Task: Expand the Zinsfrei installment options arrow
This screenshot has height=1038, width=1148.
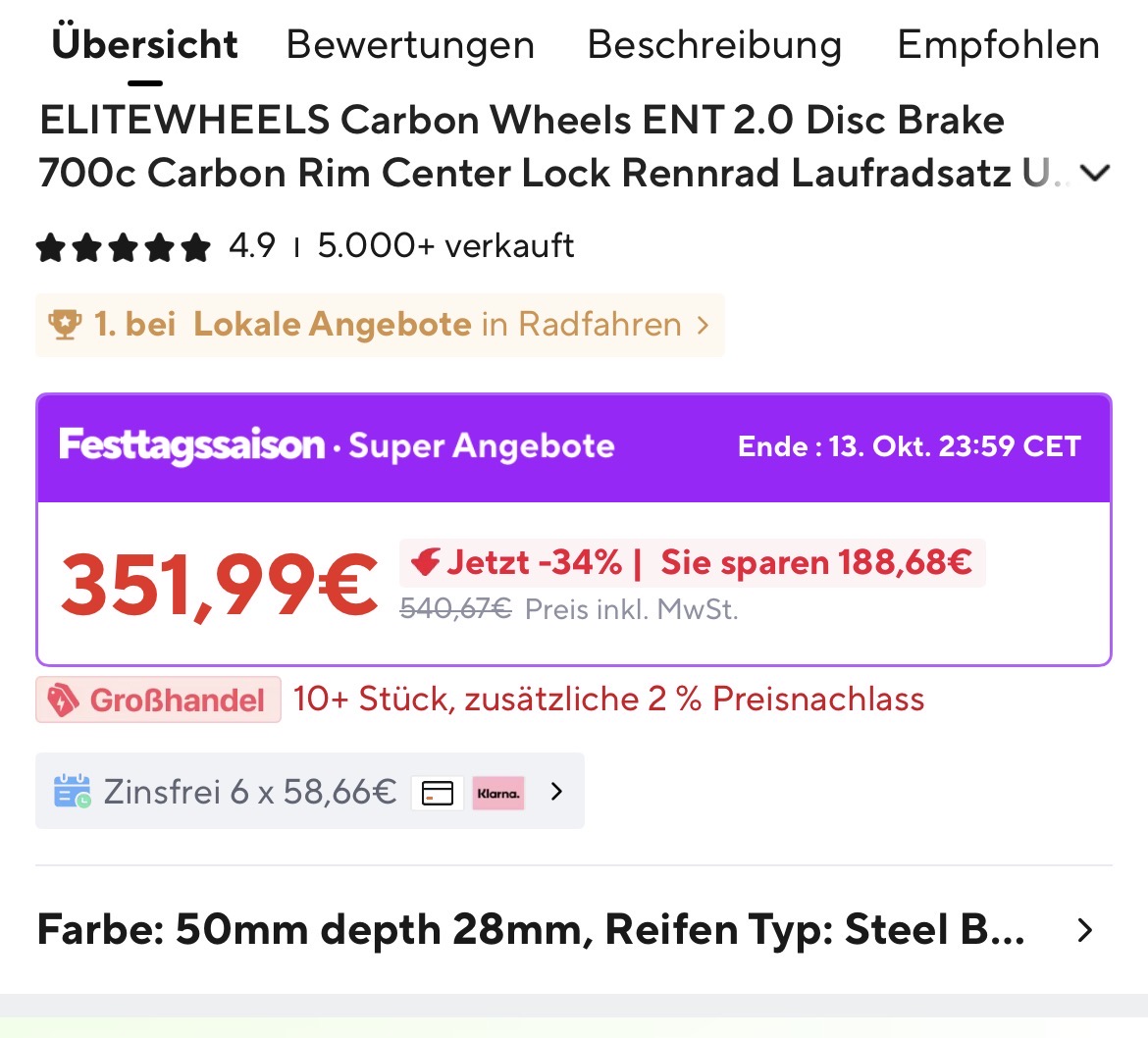Action: (x=557, y=791)
